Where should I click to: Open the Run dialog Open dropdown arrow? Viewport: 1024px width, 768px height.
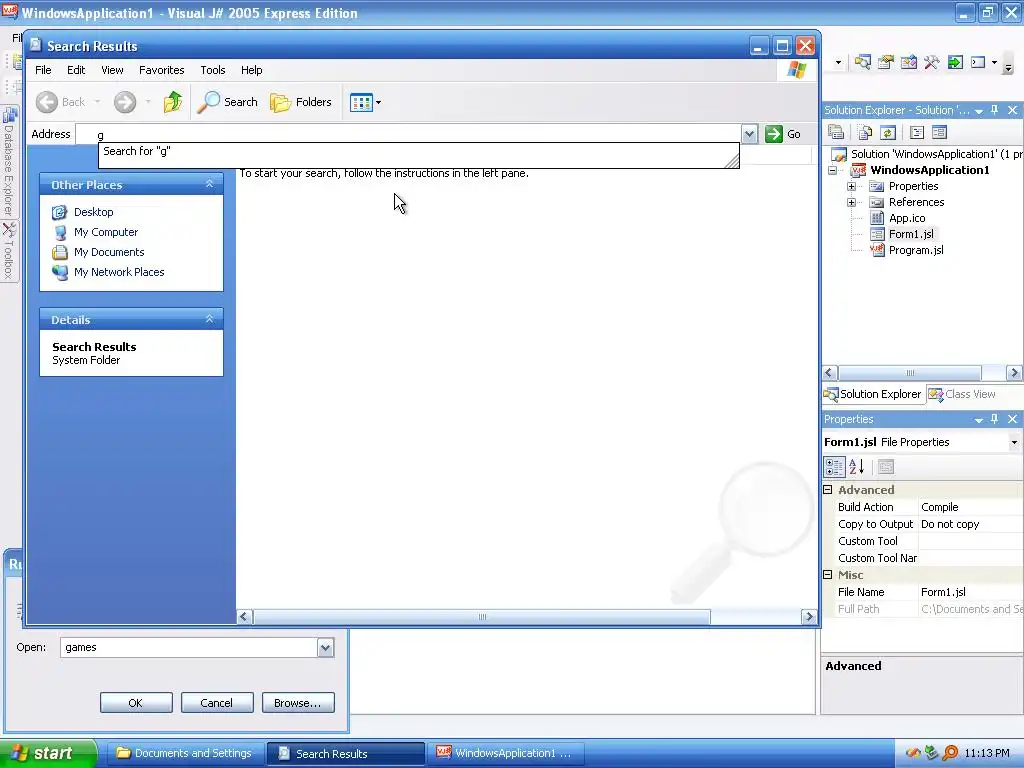[x=325, y=647]
